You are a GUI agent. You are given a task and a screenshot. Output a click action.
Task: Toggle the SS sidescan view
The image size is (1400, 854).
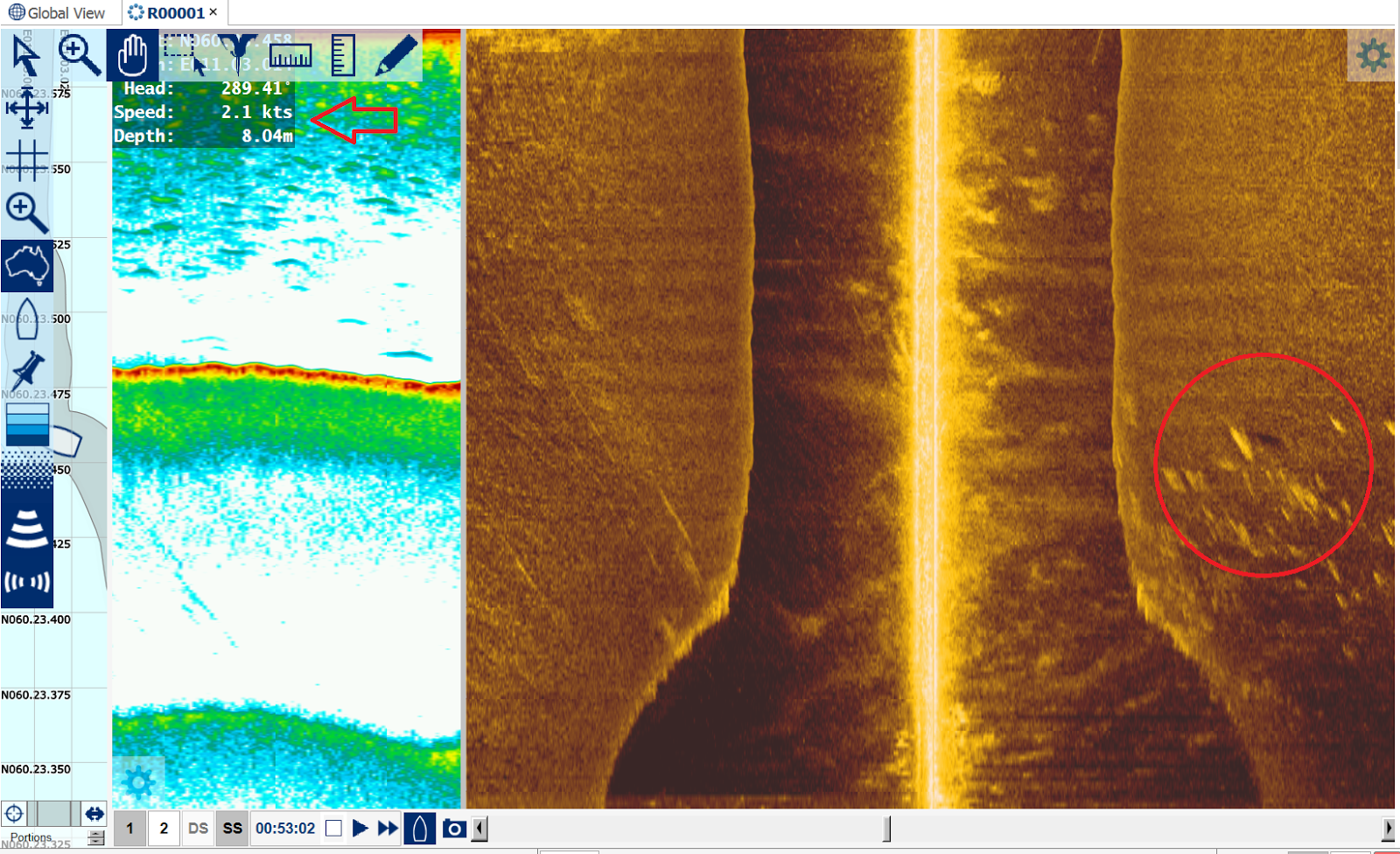pyautogui.click(x=232, y=828)
